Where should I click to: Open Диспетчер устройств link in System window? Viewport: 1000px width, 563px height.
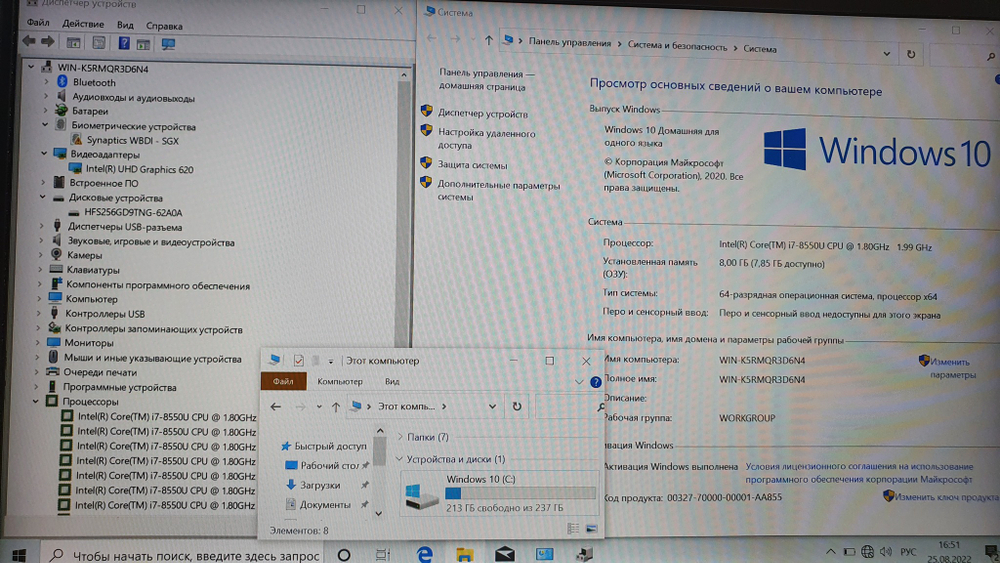point(483,113)
